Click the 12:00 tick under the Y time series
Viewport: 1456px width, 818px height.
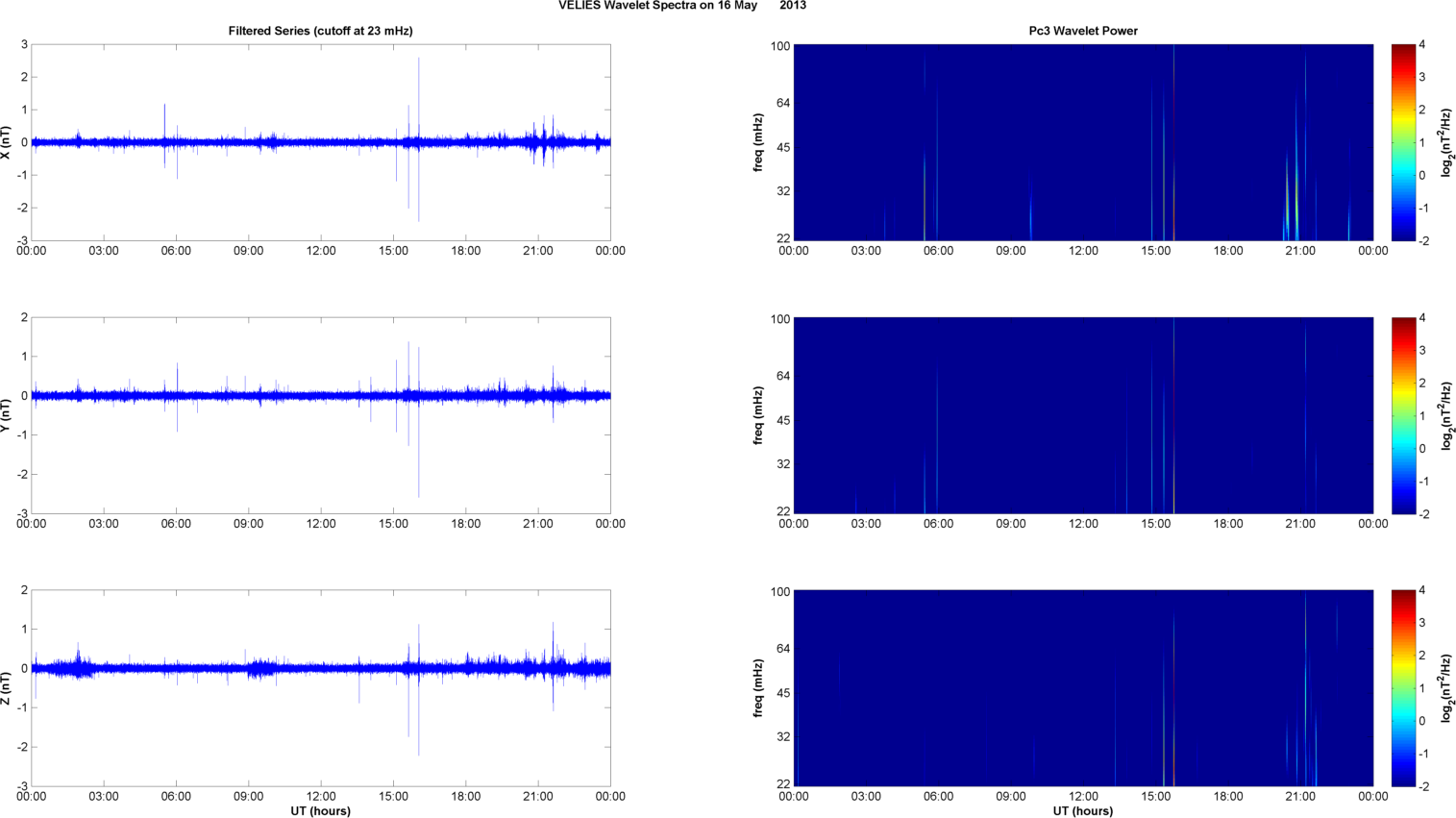click(321, 524)
